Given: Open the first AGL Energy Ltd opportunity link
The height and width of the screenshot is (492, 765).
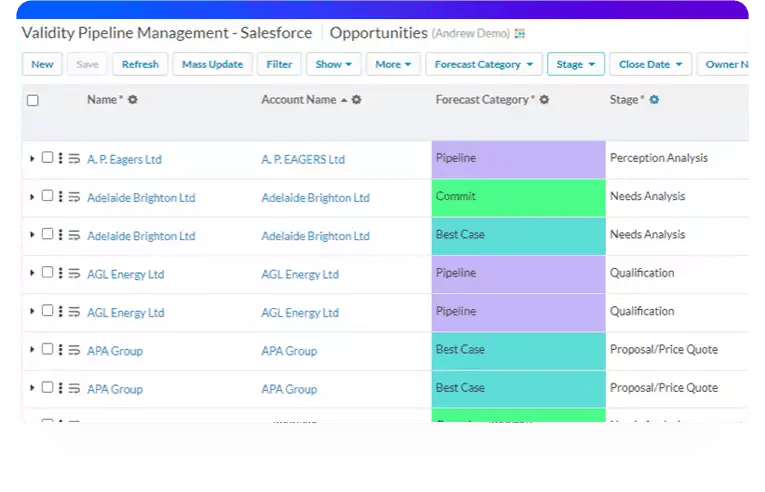Looking at the screenshot, I should click(125, 274).
